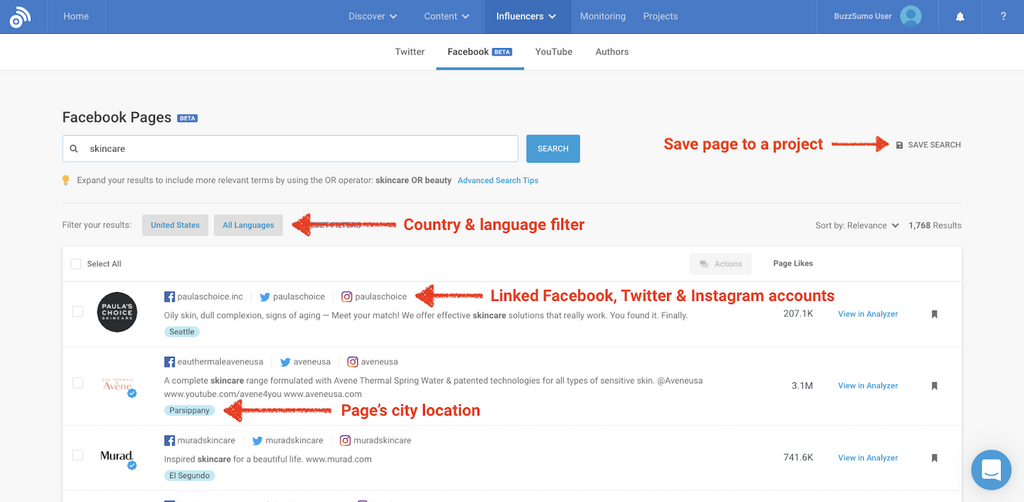Check the Select All checkbox
Screen dimensions: 1024x502
pos(76,264)
